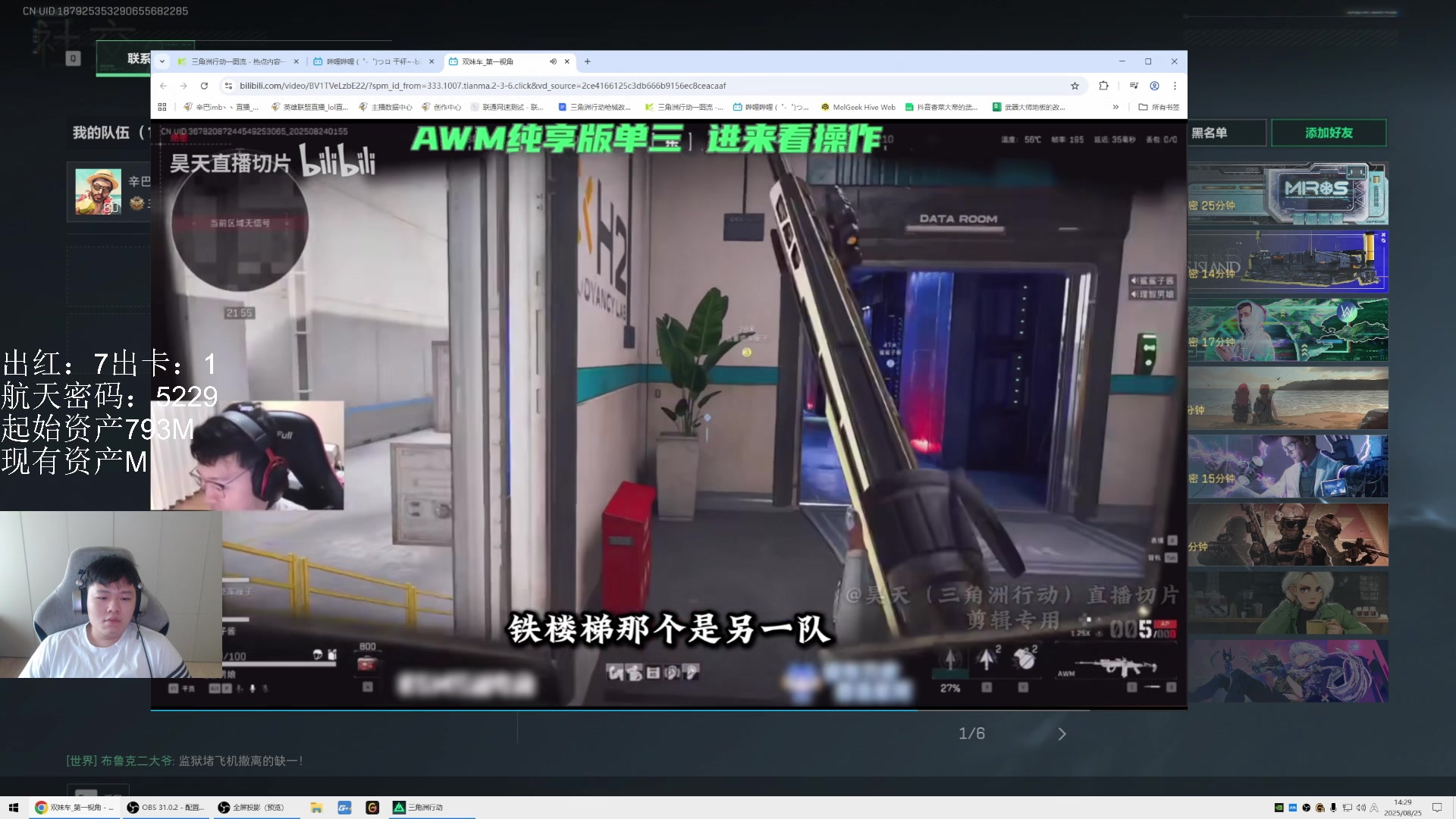1456x819 pixels.
Task: Mute audio on the 双妹车 tab speaker icon
Action: [x=553, y=61]
